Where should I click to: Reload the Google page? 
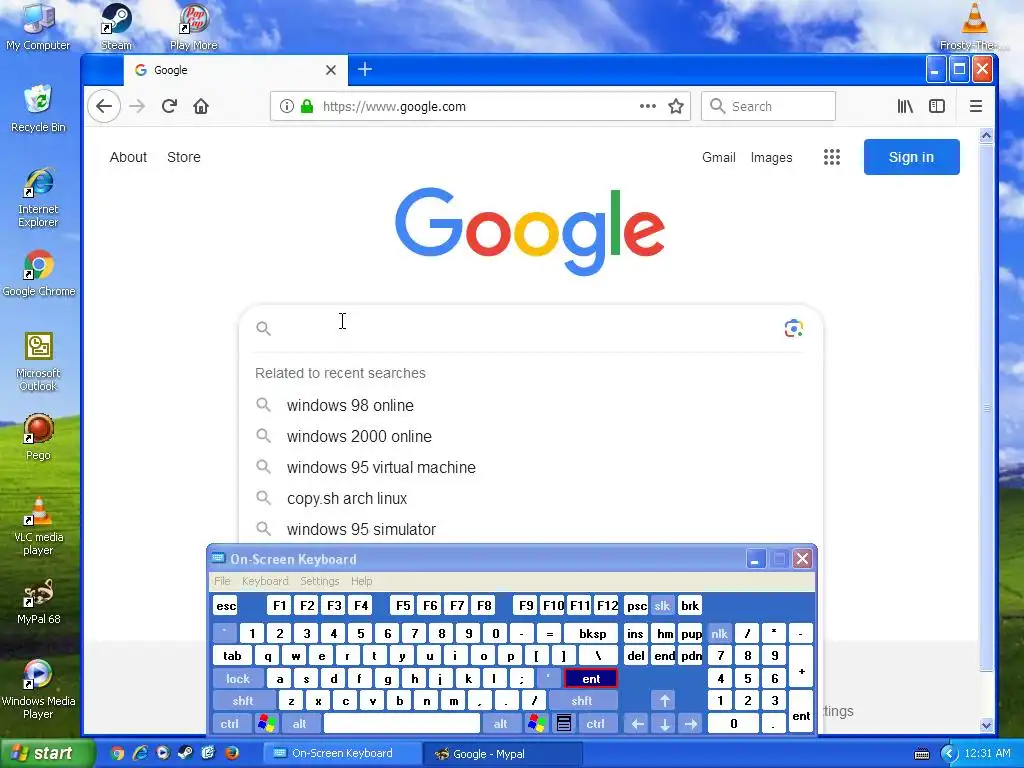pyautogui.click(x=169, y=106)
